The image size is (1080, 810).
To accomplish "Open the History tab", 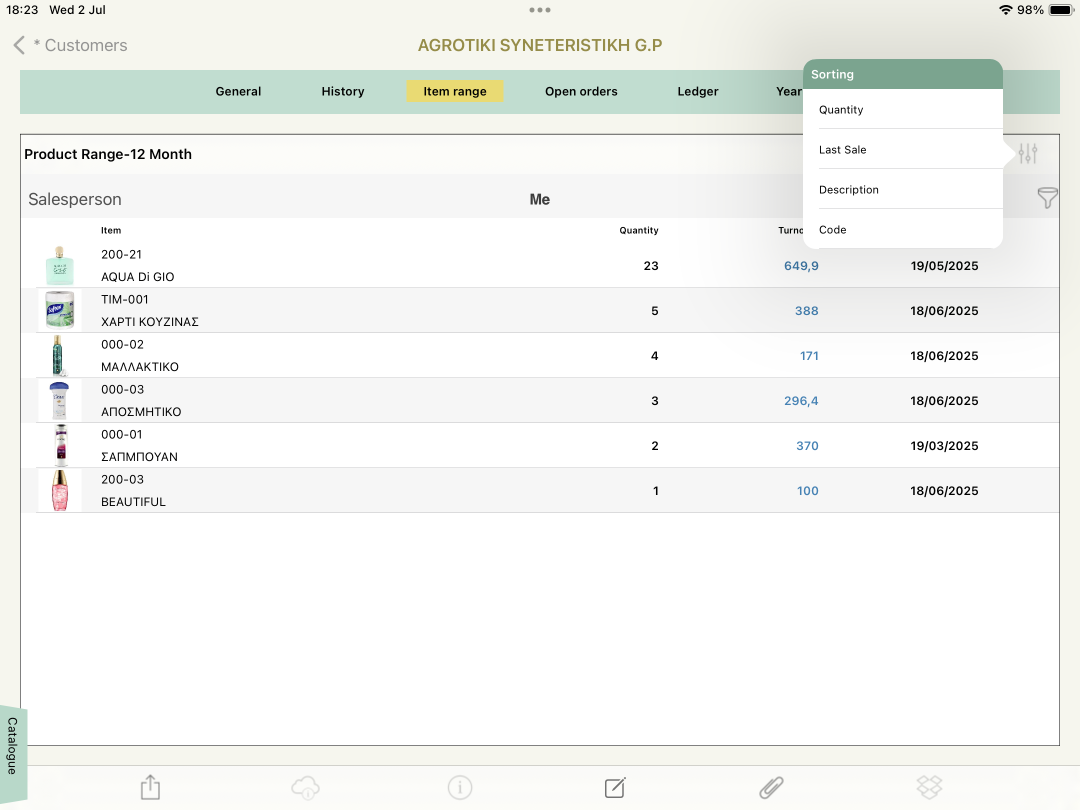I will coord(342,92).
